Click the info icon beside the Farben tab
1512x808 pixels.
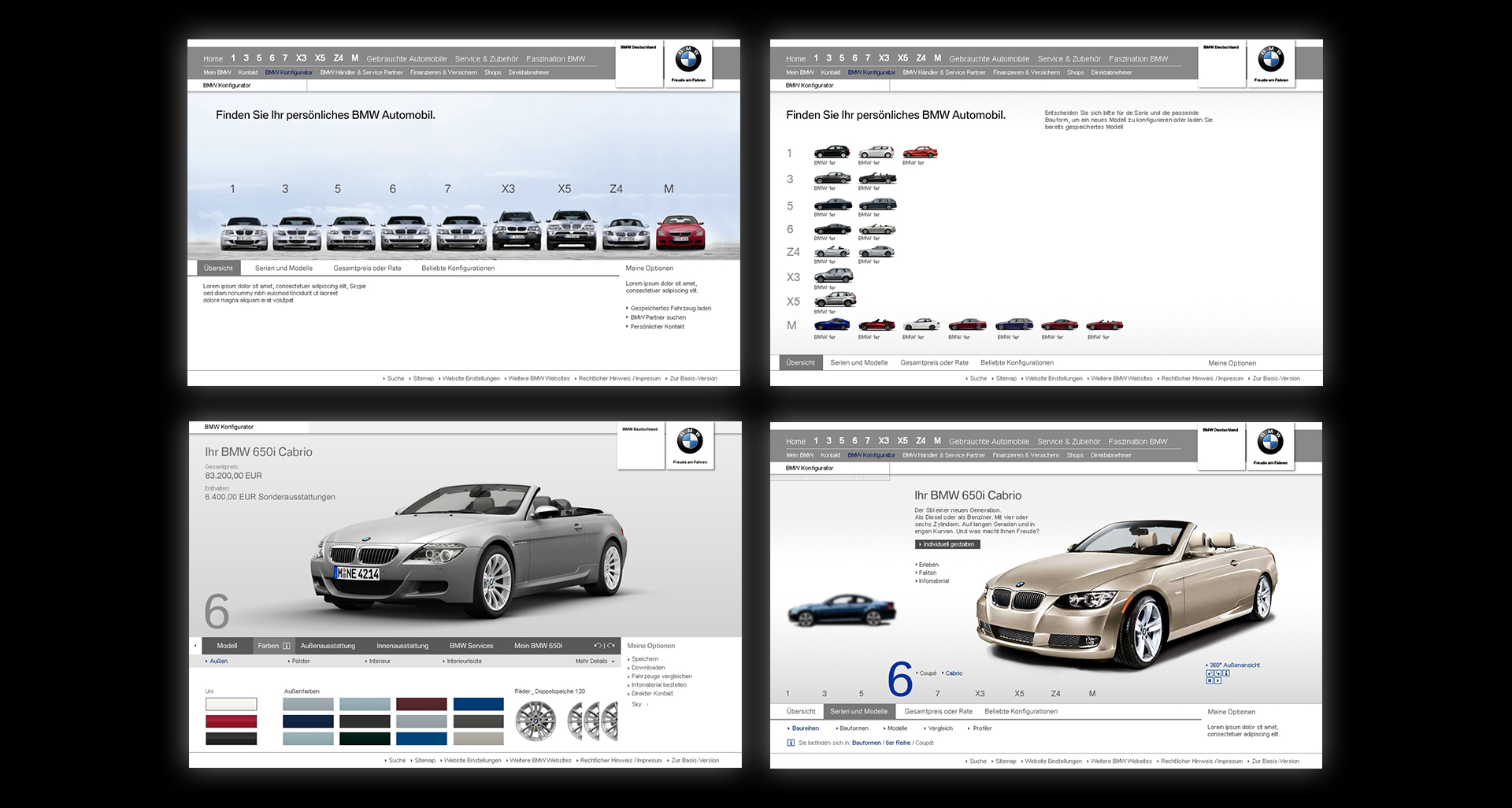(x=287, y=646)
